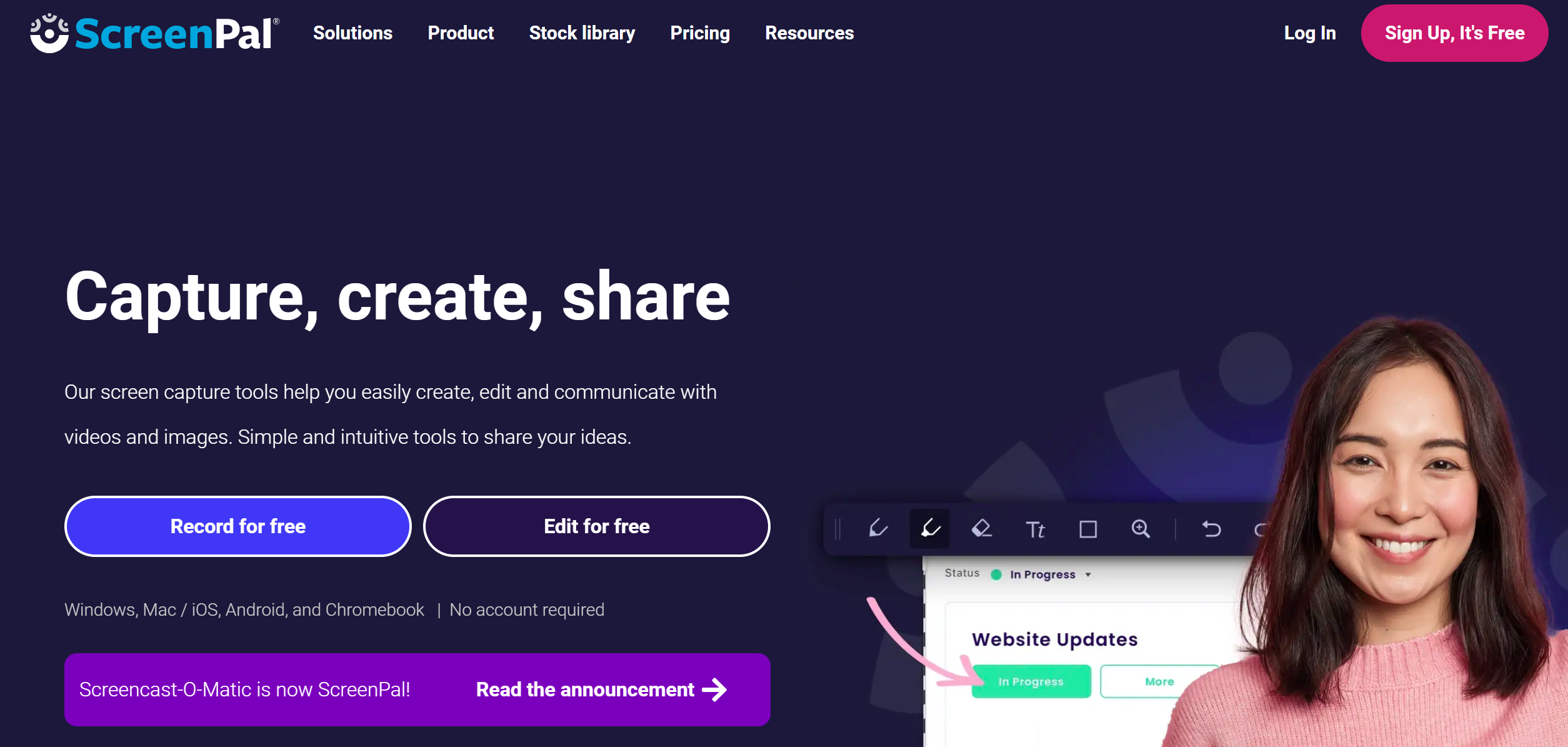The height and width of the screenshot is (747, 1568).
Task: Click the Resources menu item
Action: pos(810,33)
